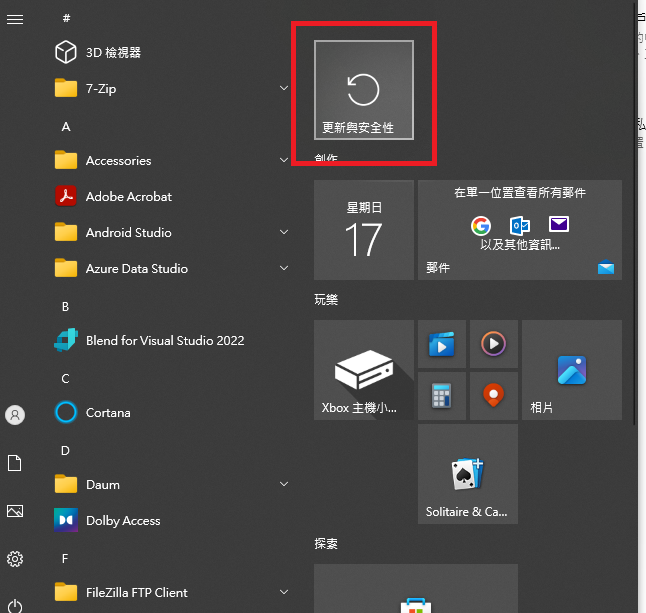This screenshot has width=646, height=613.
Task: Open the Documents sidebar icon
Action: point(15,463)
